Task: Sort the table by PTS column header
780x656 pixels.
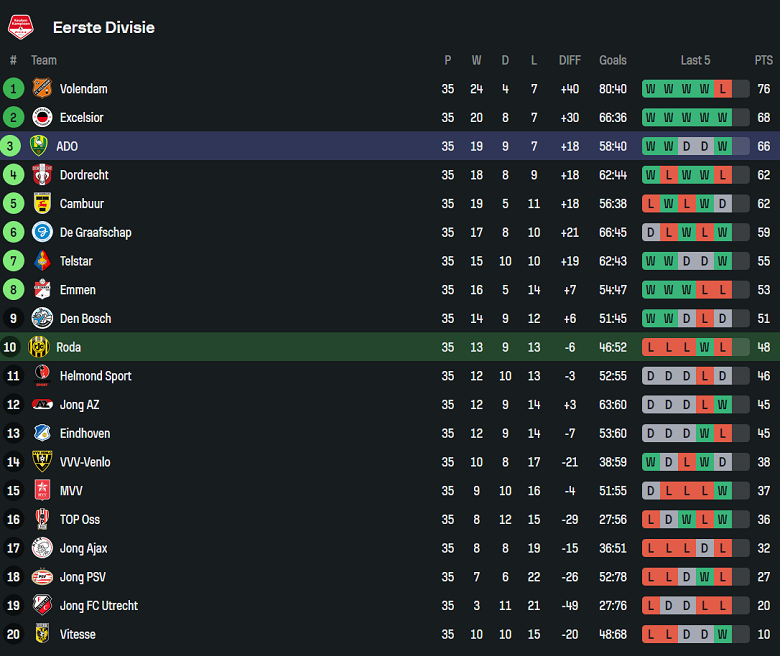Action: click(x=764, y=60)
